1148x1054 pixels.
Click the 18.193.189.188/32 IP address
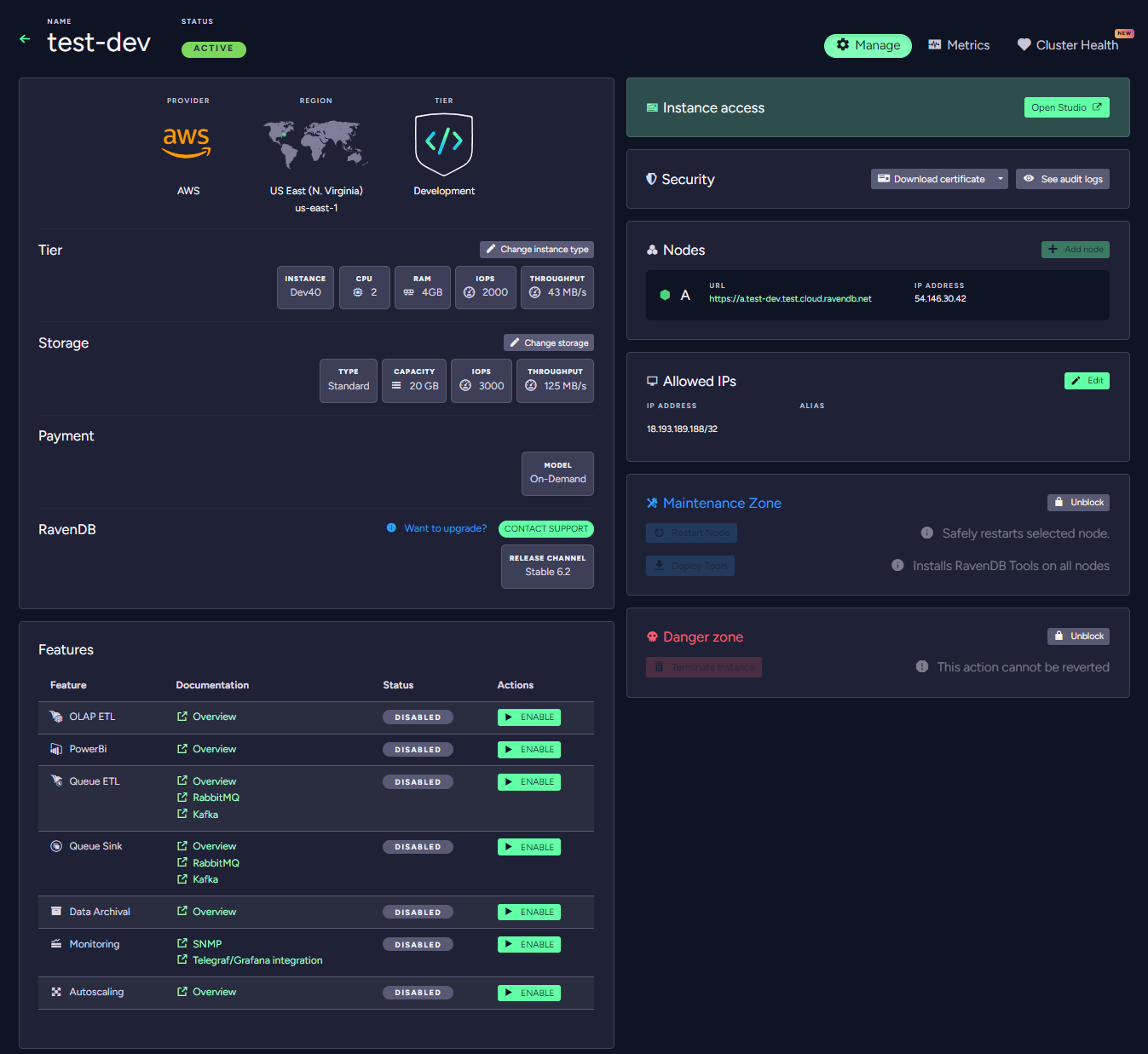(682, 429)
